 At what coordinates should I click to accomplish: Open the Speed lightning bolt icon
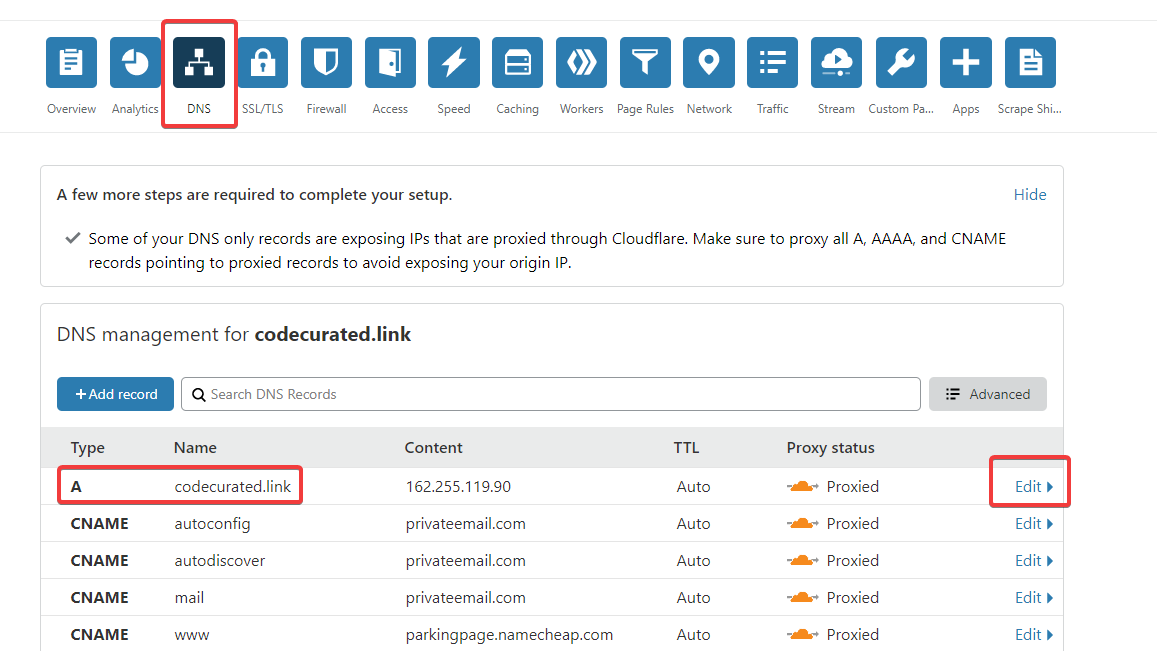(454, 62)
